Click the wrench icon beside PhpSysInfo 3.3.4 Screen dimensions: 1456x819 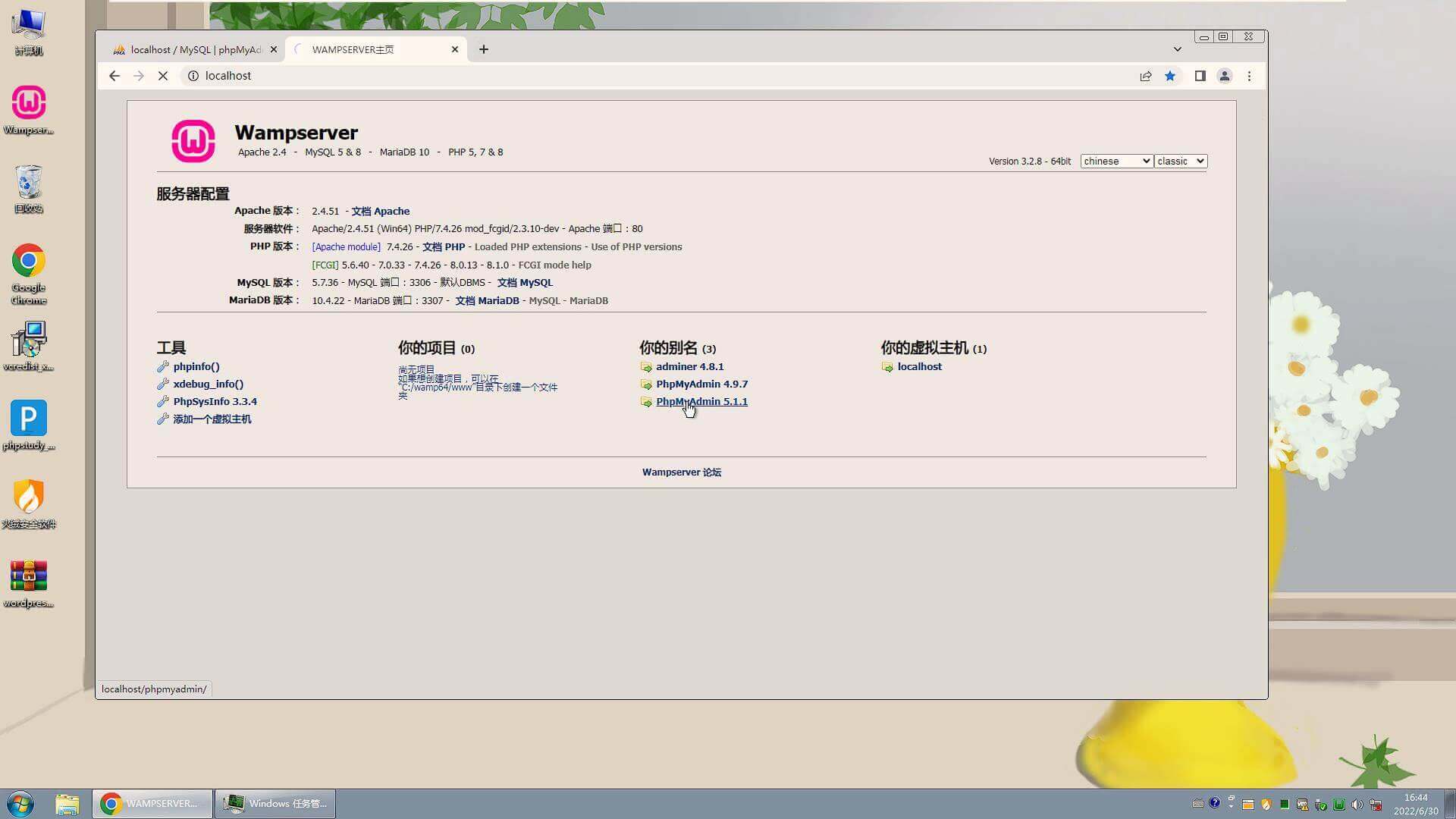click(x=163, y=402)
